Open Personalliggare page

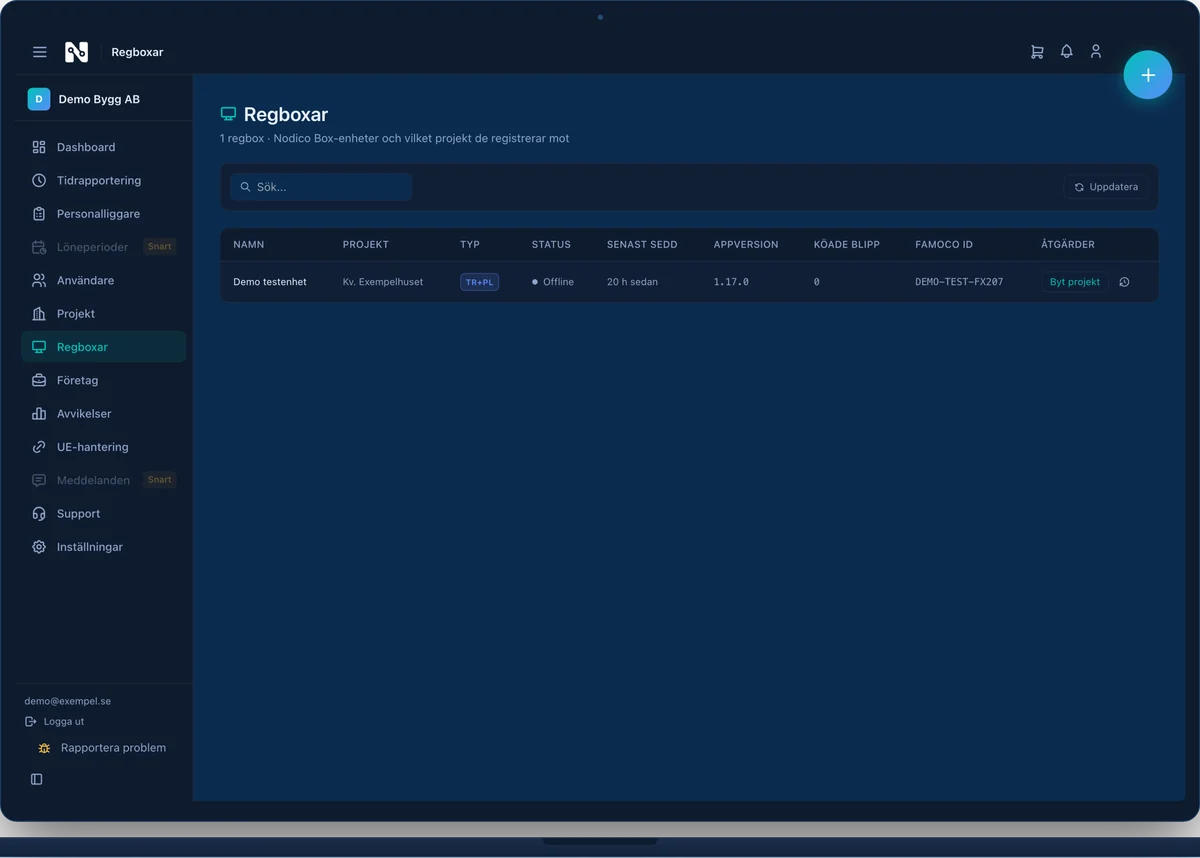click(103, 214)
